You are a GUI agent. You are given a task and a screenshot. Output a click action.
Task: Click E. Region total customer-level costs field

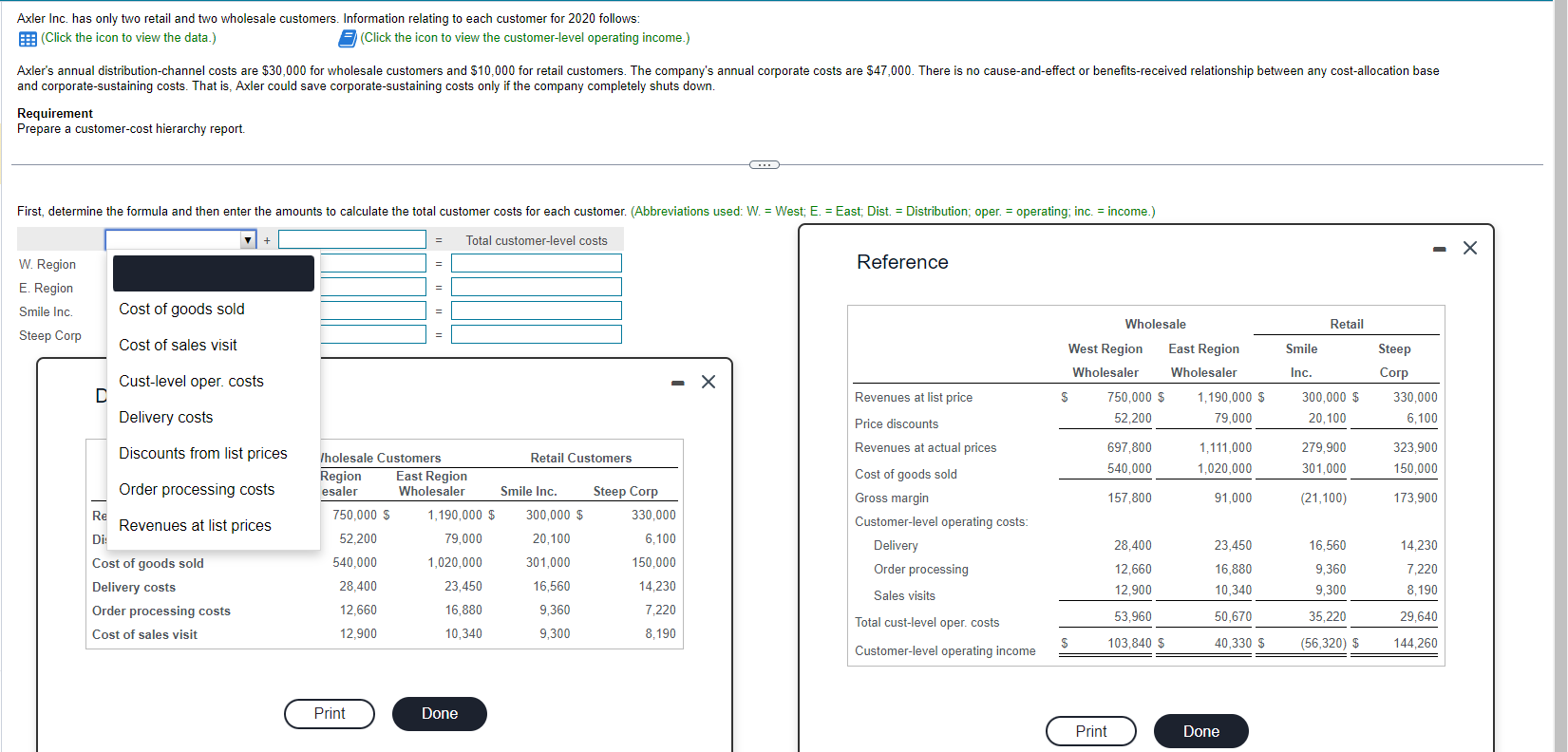(x=537, y=287)
